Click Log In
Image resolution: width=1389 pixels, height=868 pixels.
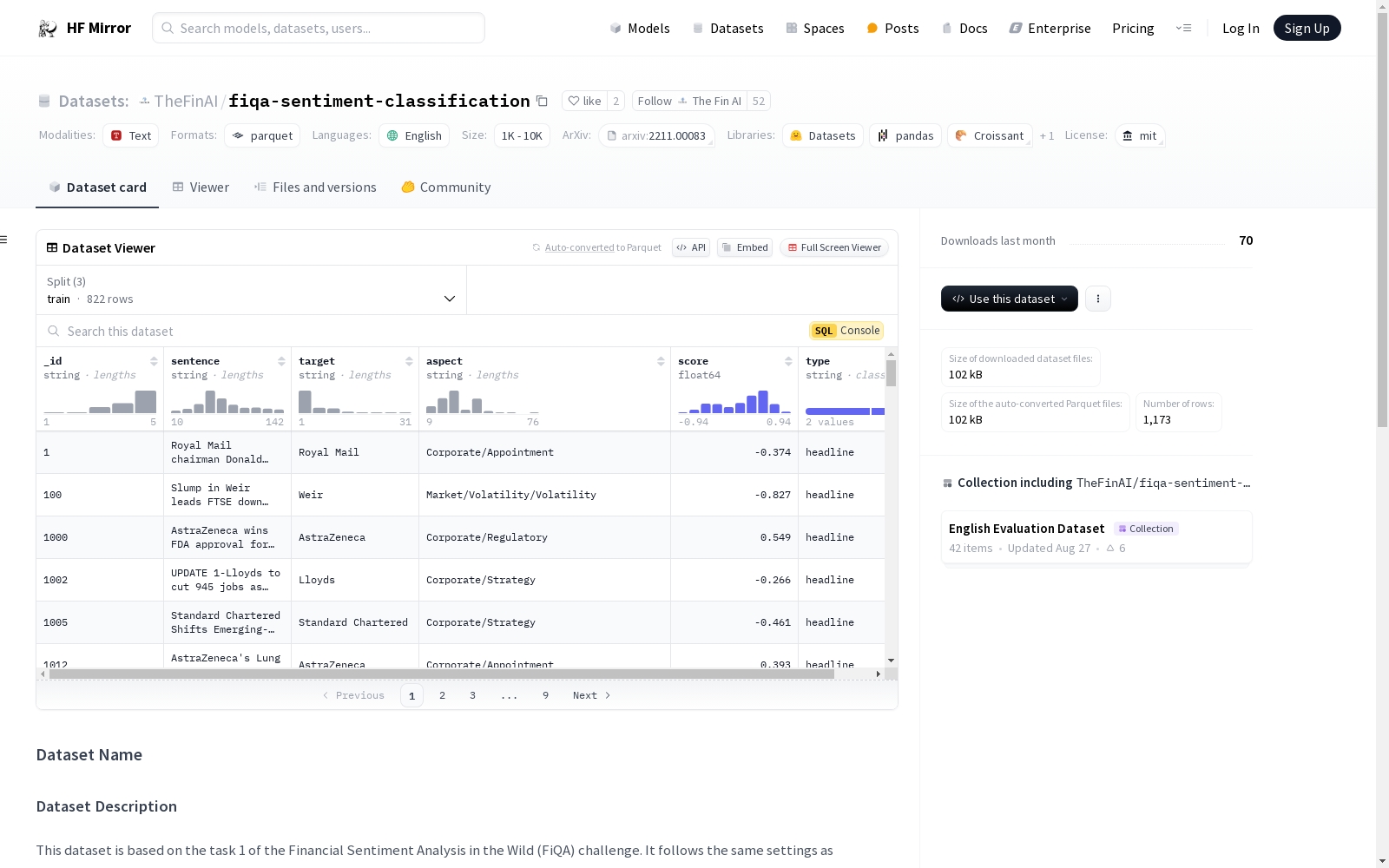1241,28
